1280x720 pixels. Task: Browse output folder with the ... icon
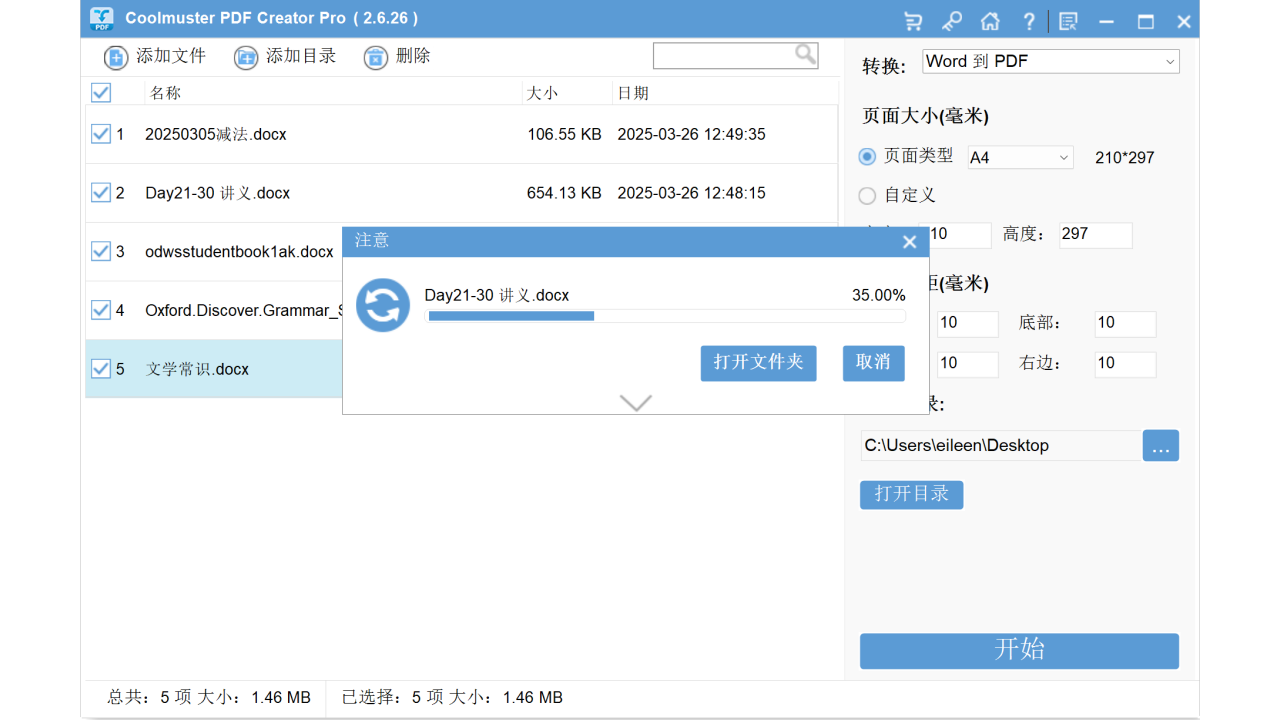click(1160, 445)
